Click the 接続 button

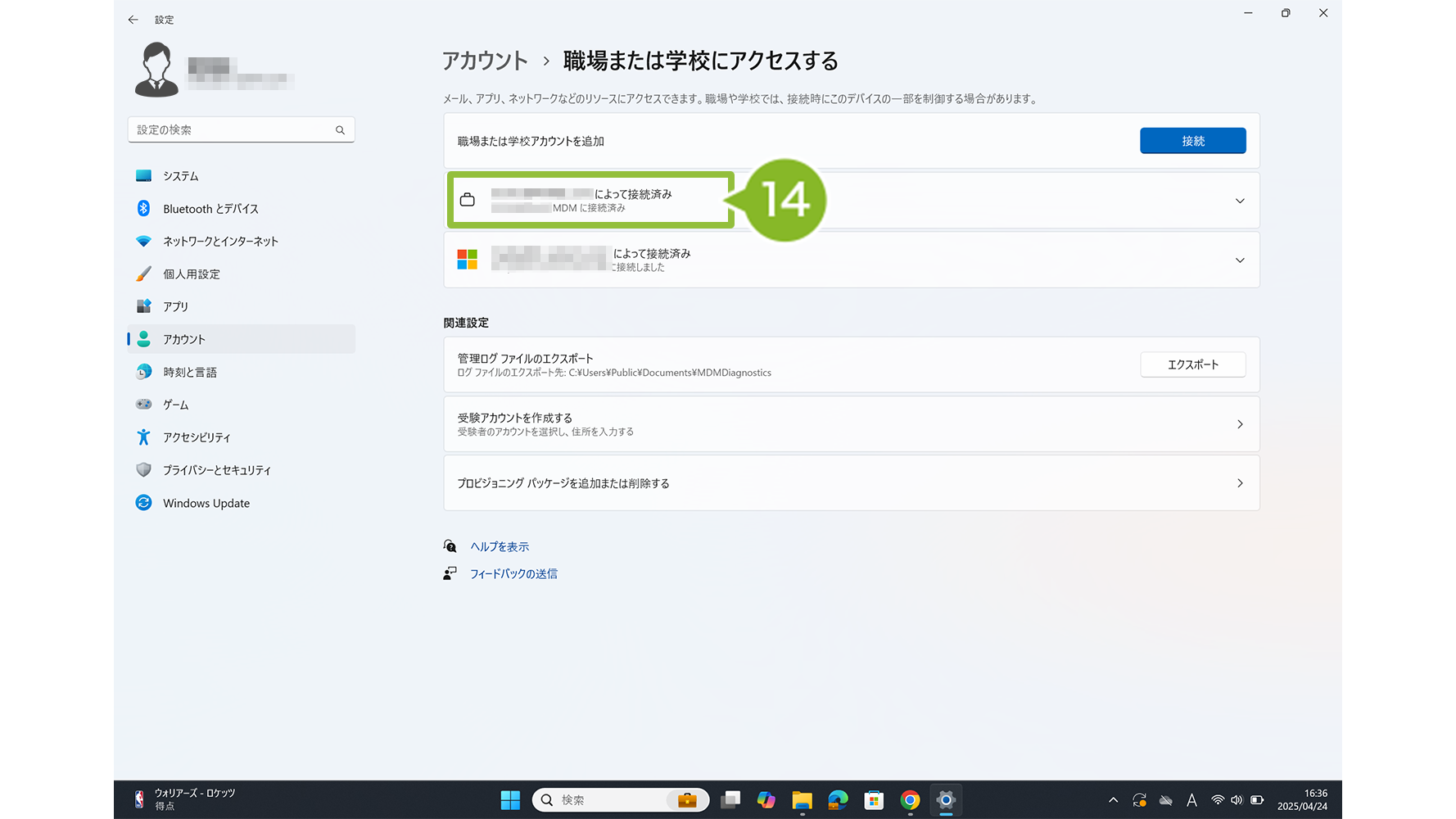pos(1192,141)
